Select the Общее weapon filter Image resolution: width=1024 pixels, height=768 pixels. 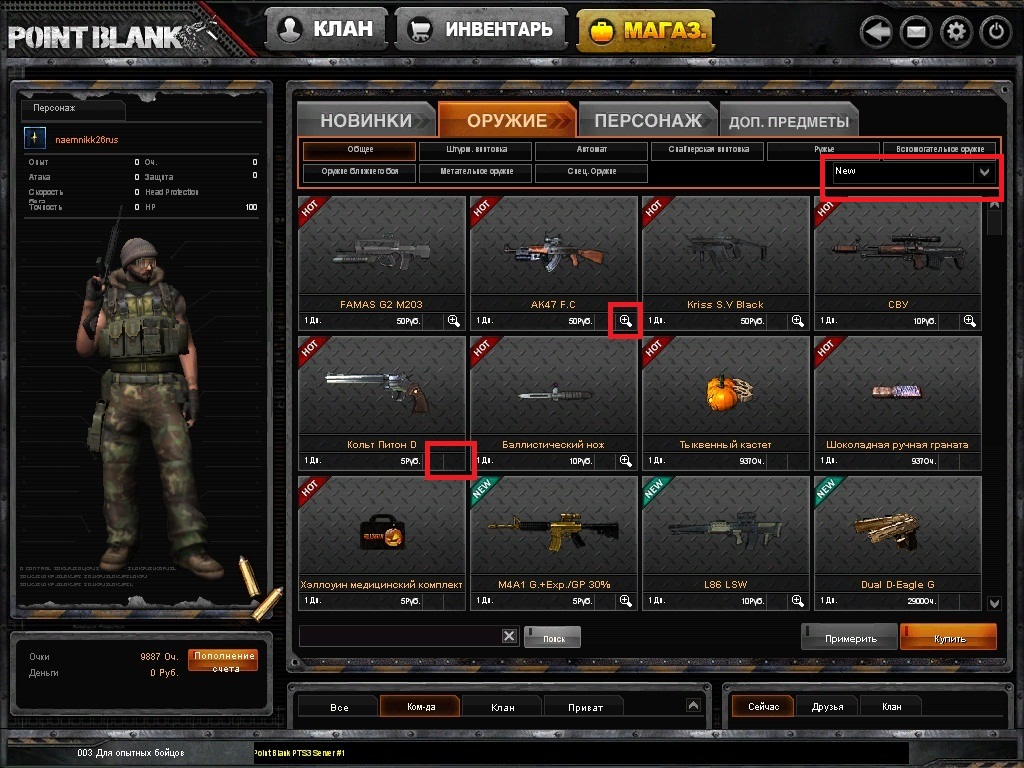pyautogui.click(x=359, y=150)
